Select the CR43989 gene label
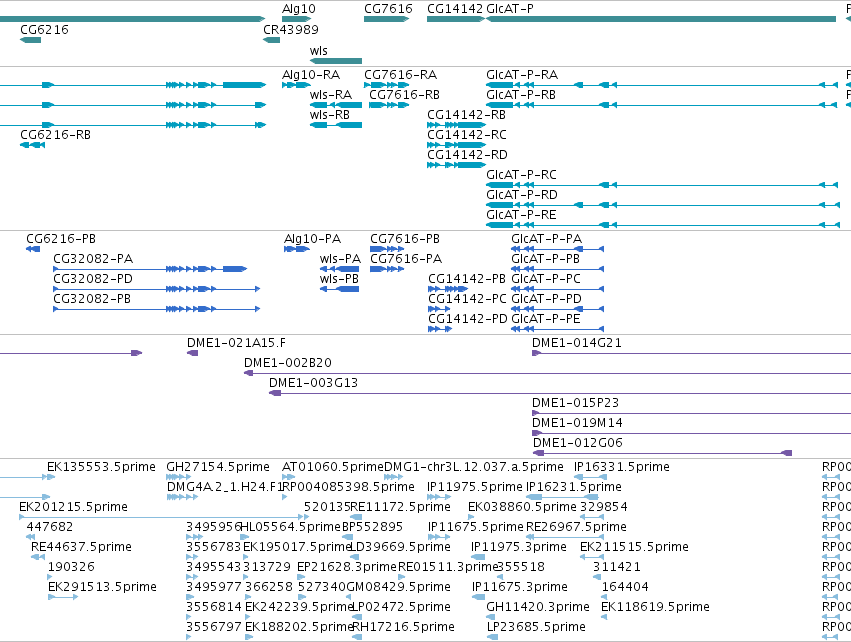The image size is (851, 642). pos(291,29)
